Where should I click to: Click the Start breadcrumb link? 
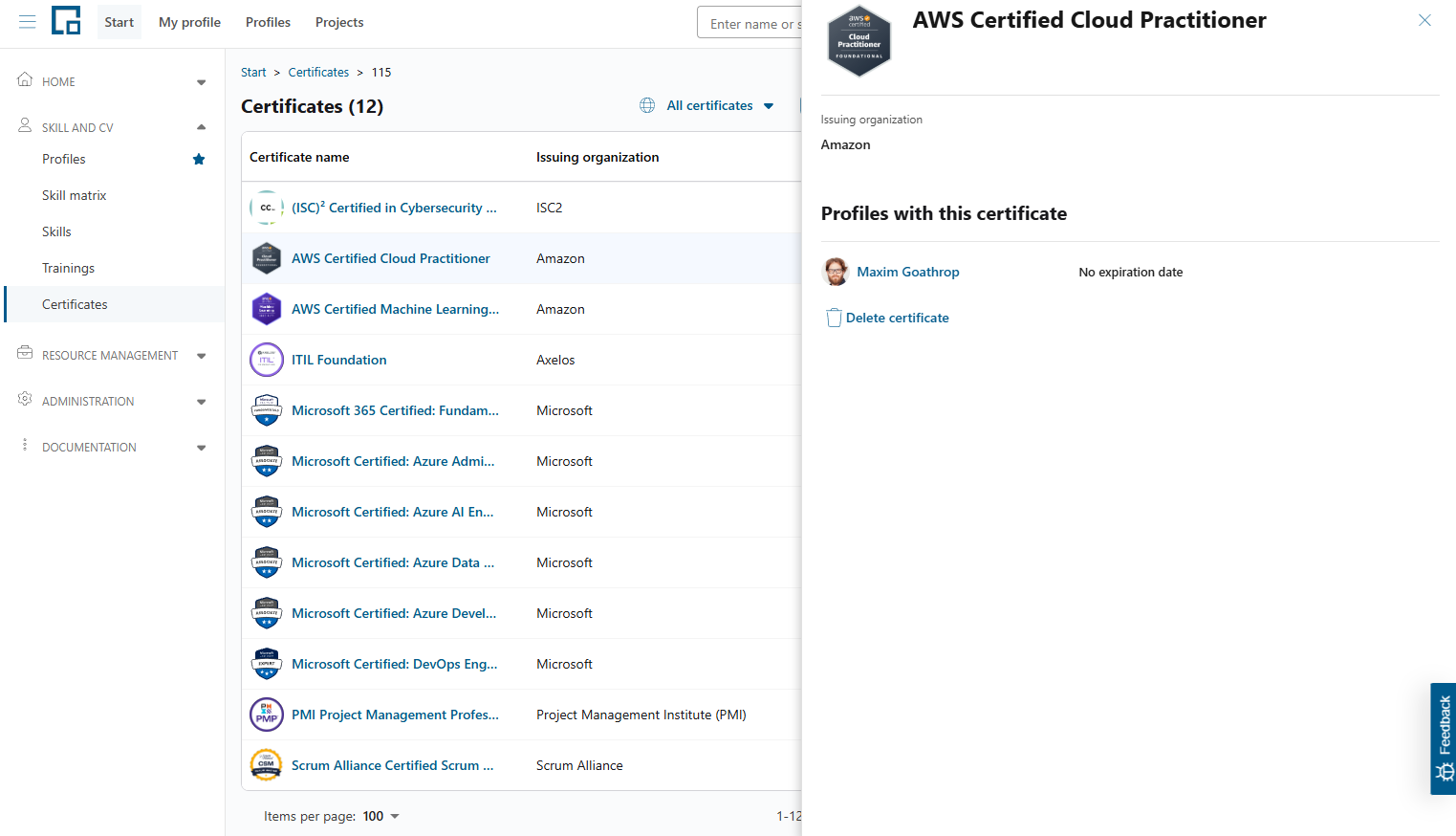tap(253, 72)
